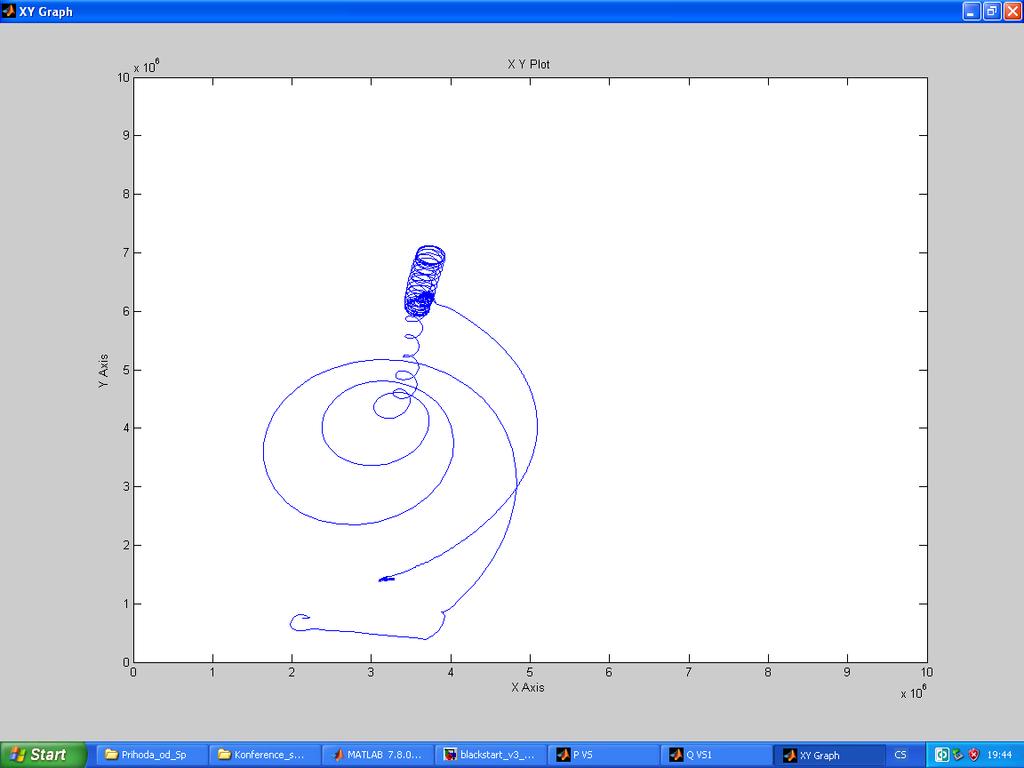The width and height of the screenshot is (1024, 768).
Task: Click the MATLAB icon on the MATLAB taskbar button
Action: pyautogui.click(x=338, y=755)
